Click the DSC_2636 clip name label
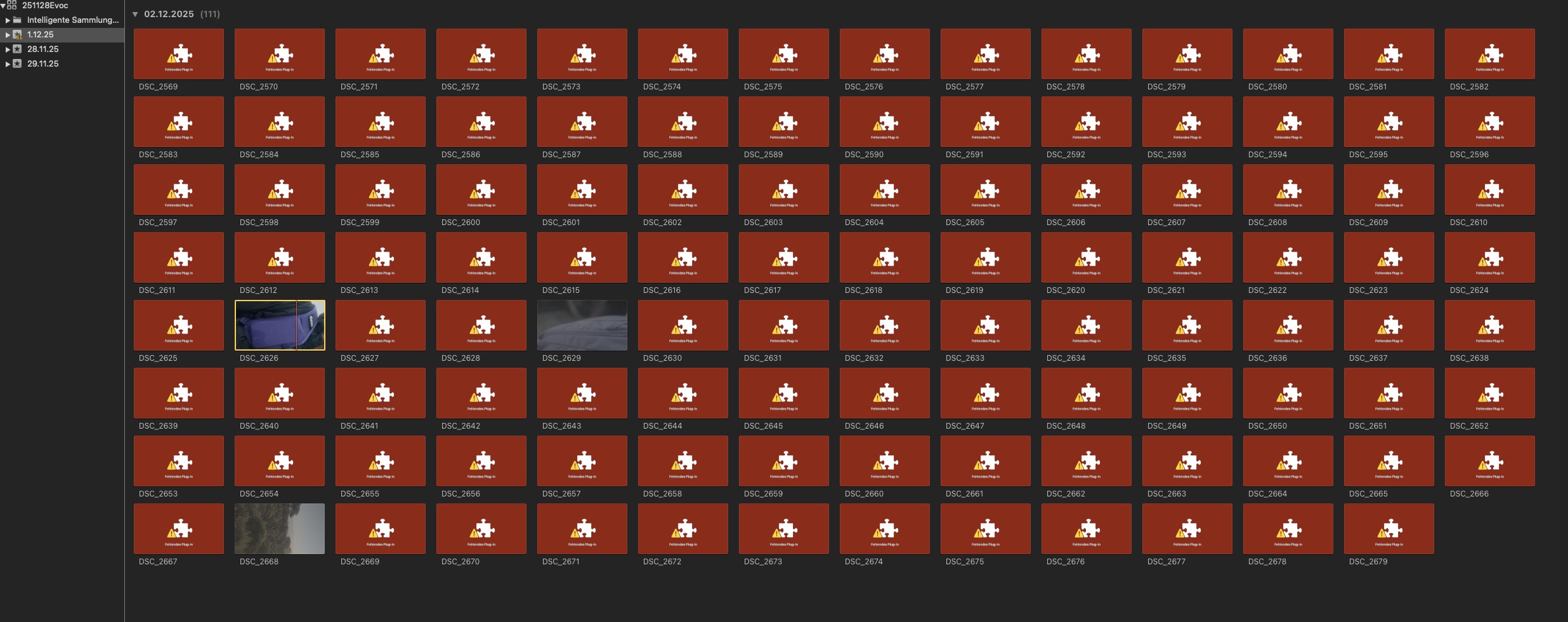Image resolution: width=1568 pixels, height=622 pixels. tap(1267, 358)
